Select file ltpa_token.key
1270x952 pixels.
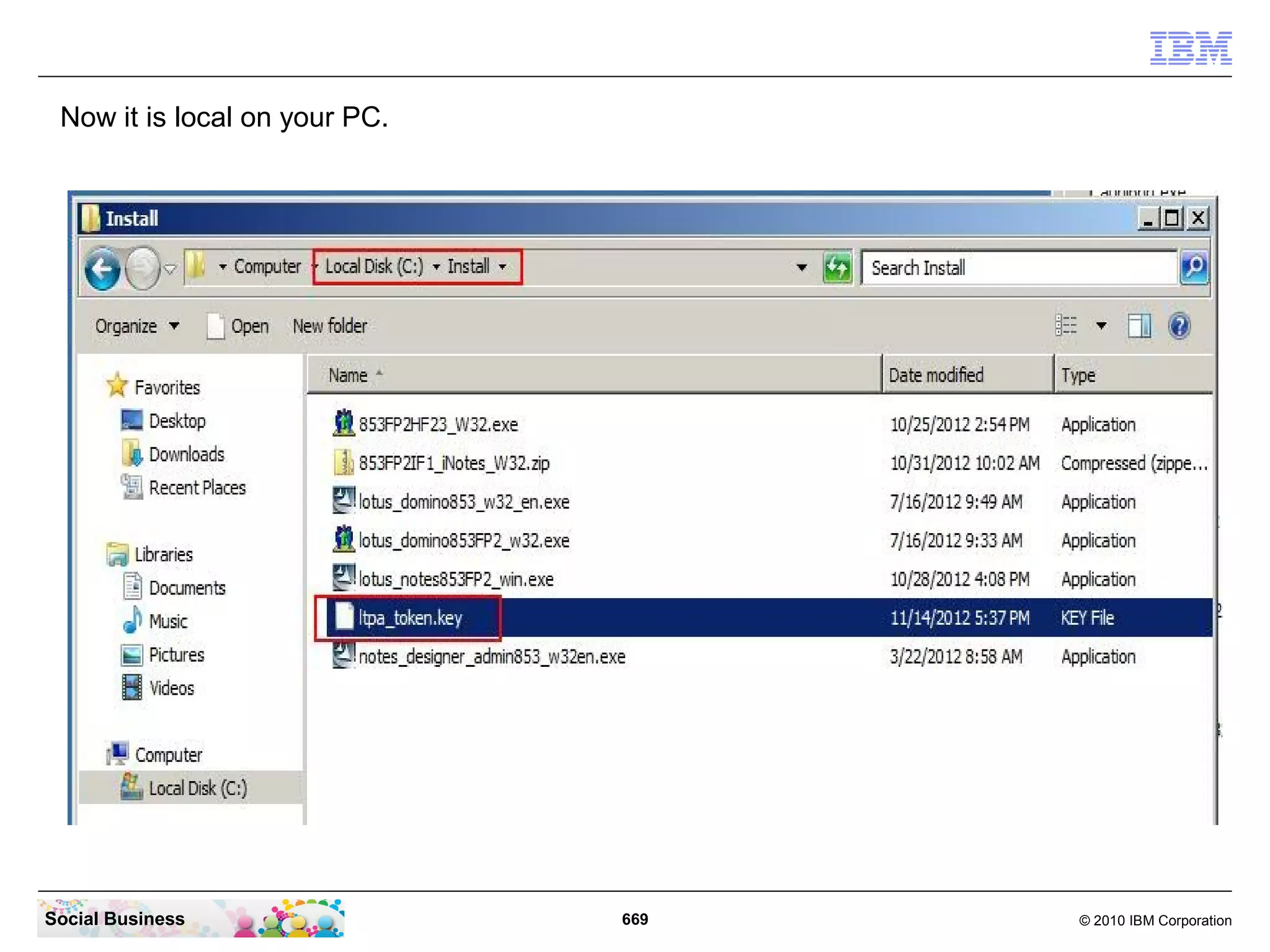tap(410, 618)
